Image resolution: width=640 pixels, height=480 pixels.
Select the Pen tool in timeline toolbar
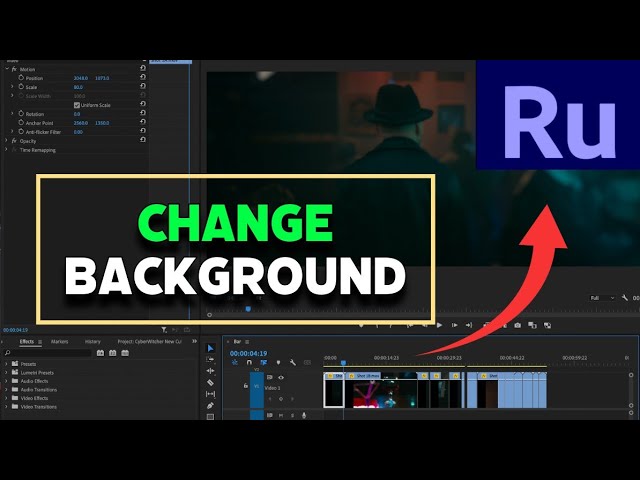[x=210, y=405]
